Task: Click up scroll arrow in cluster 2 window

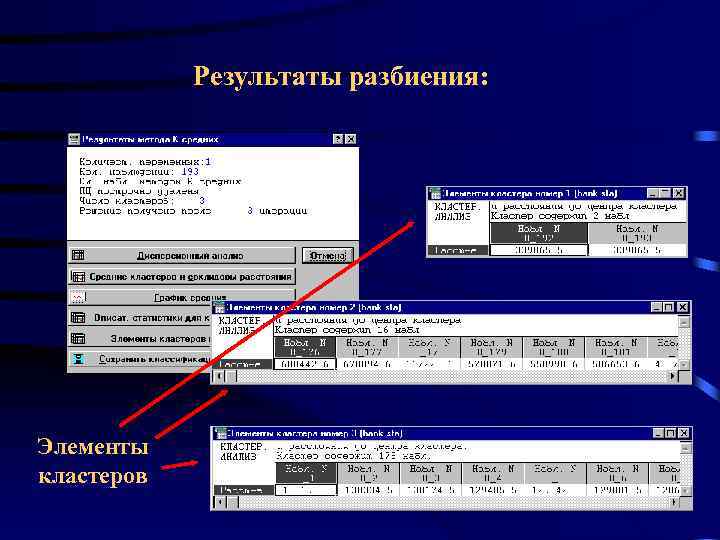Action: pyautogui.click(x=684, y=322)
